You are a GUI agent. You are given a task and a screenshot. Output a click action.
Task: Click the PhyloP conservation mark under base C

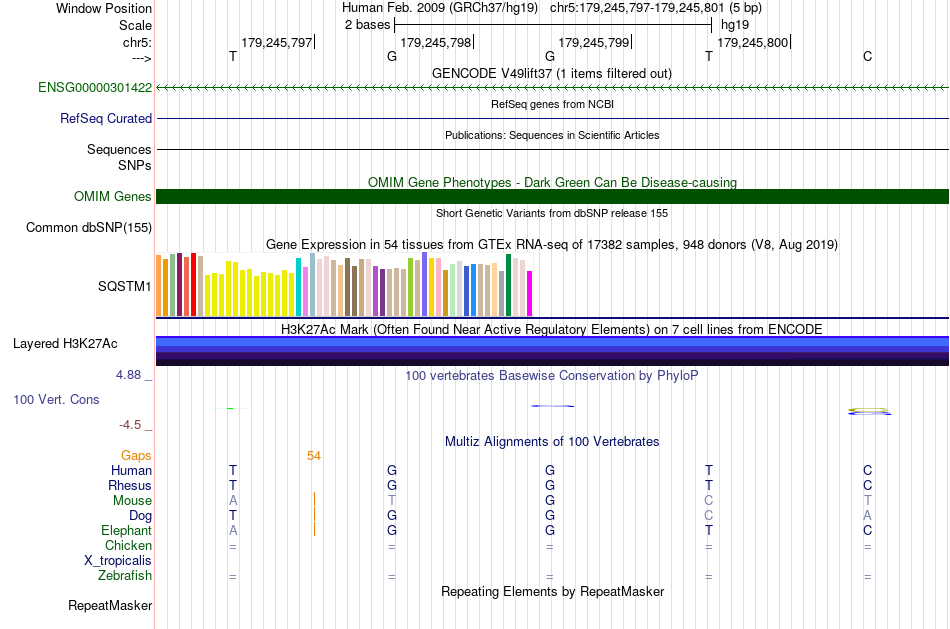pyautogui.click(x=869, y=411)
